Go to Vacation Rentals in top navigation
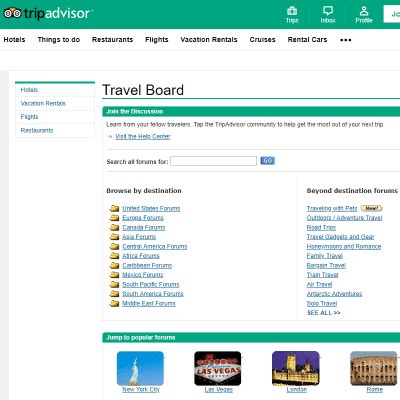The width and height of the screenshot is (400, 400). tap(209, 40)
